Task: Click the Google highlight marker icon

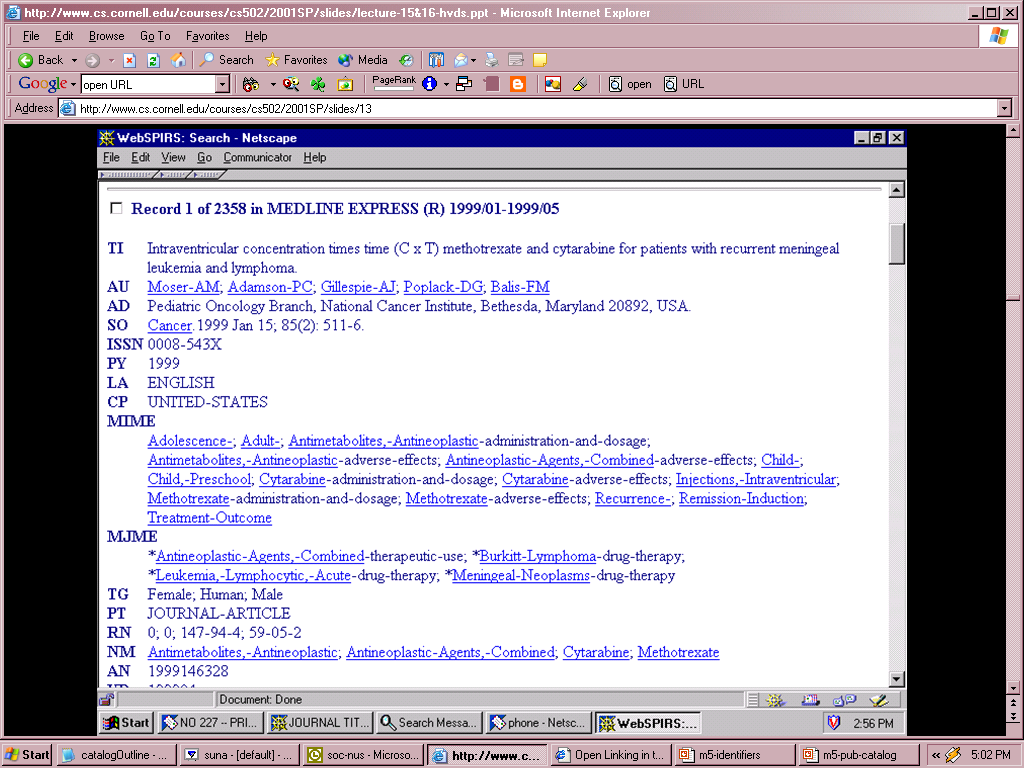Action: click(579, 84)
